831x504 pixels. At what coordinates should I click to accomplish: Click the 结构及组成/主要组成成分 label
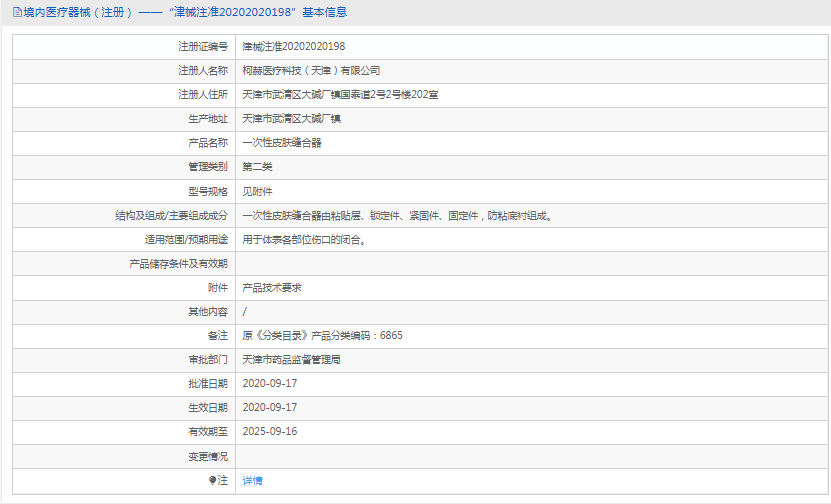point(172,216)
